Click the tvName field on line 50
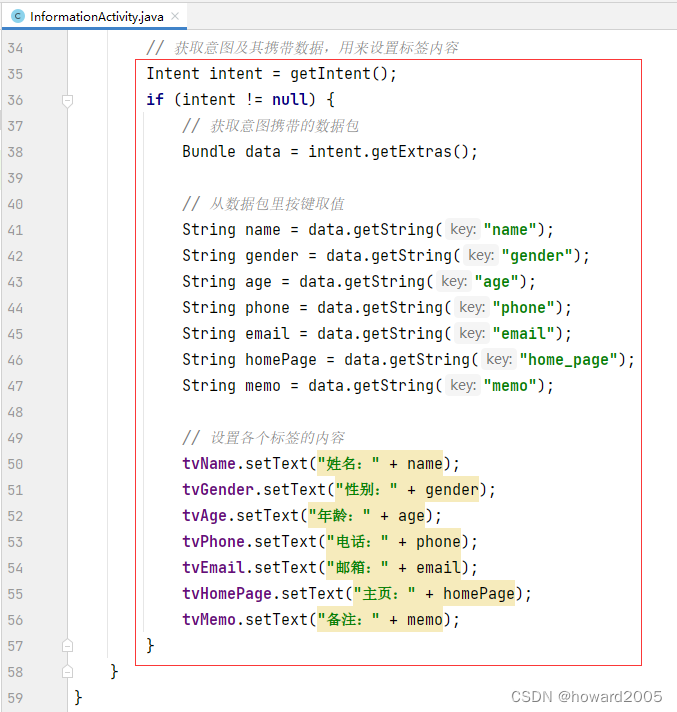Image resolution: width=677 pixels, height=712 pixels. tap(209, 464)
